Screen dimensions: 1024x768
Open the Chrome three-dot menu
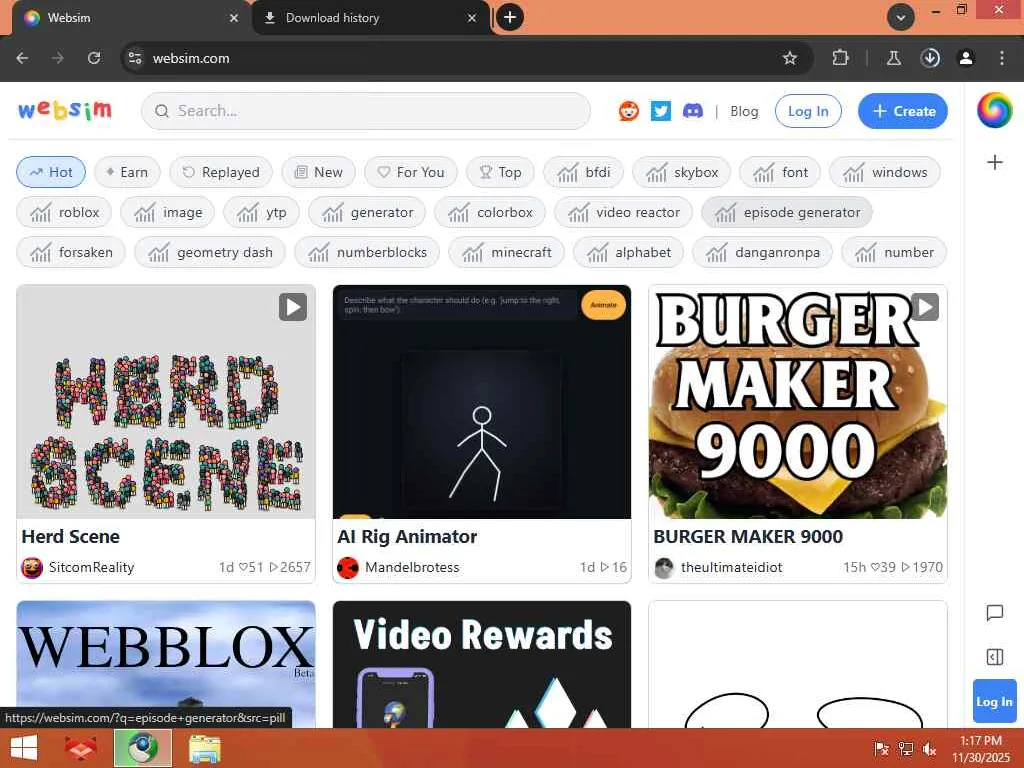coord(1001,58)
